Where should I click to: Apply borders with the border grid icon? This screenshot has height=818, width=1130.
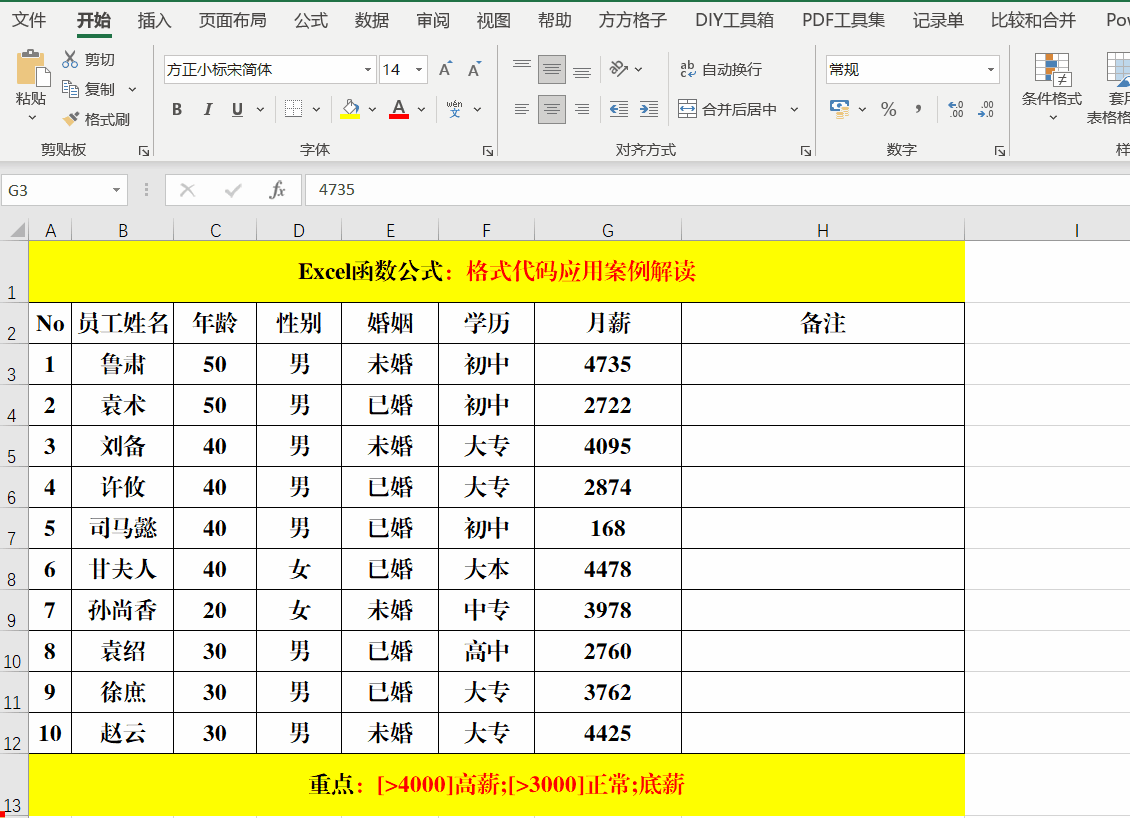(293, 109)
